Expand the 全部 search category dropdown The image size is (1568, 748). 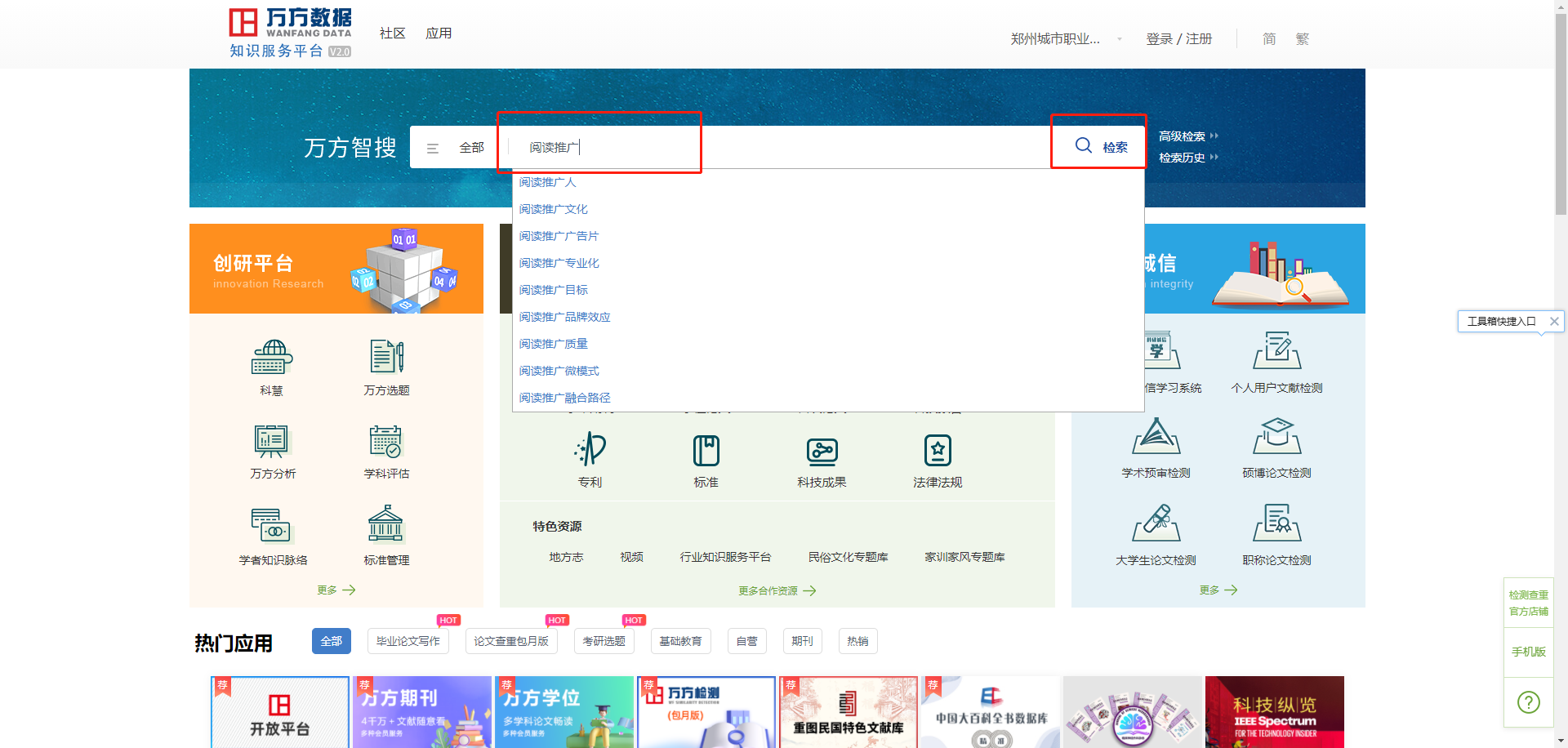click(x=457, y=148)
